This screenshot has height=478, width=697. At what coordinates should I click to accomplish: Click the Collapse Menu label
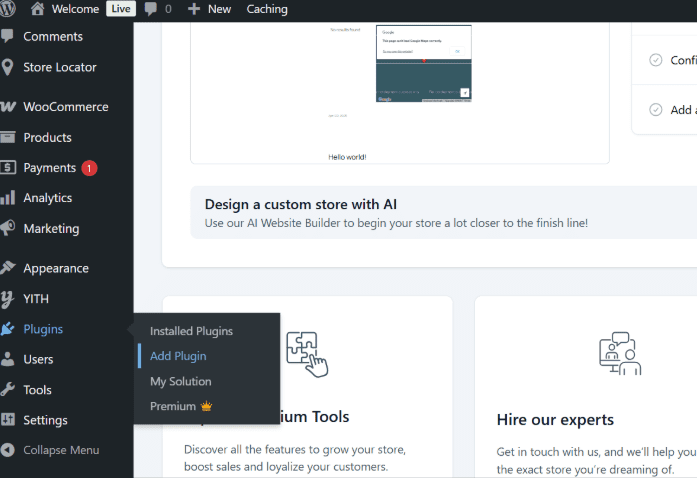[61, 450]
